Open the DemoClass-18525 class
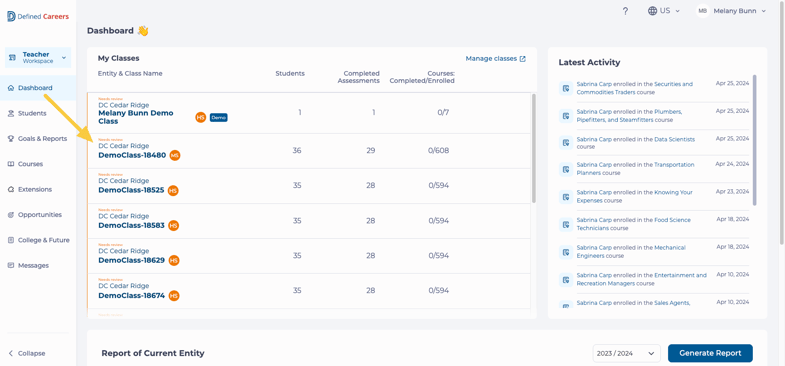Viewport: 785px width, 366px height. (x=131, y=190)
